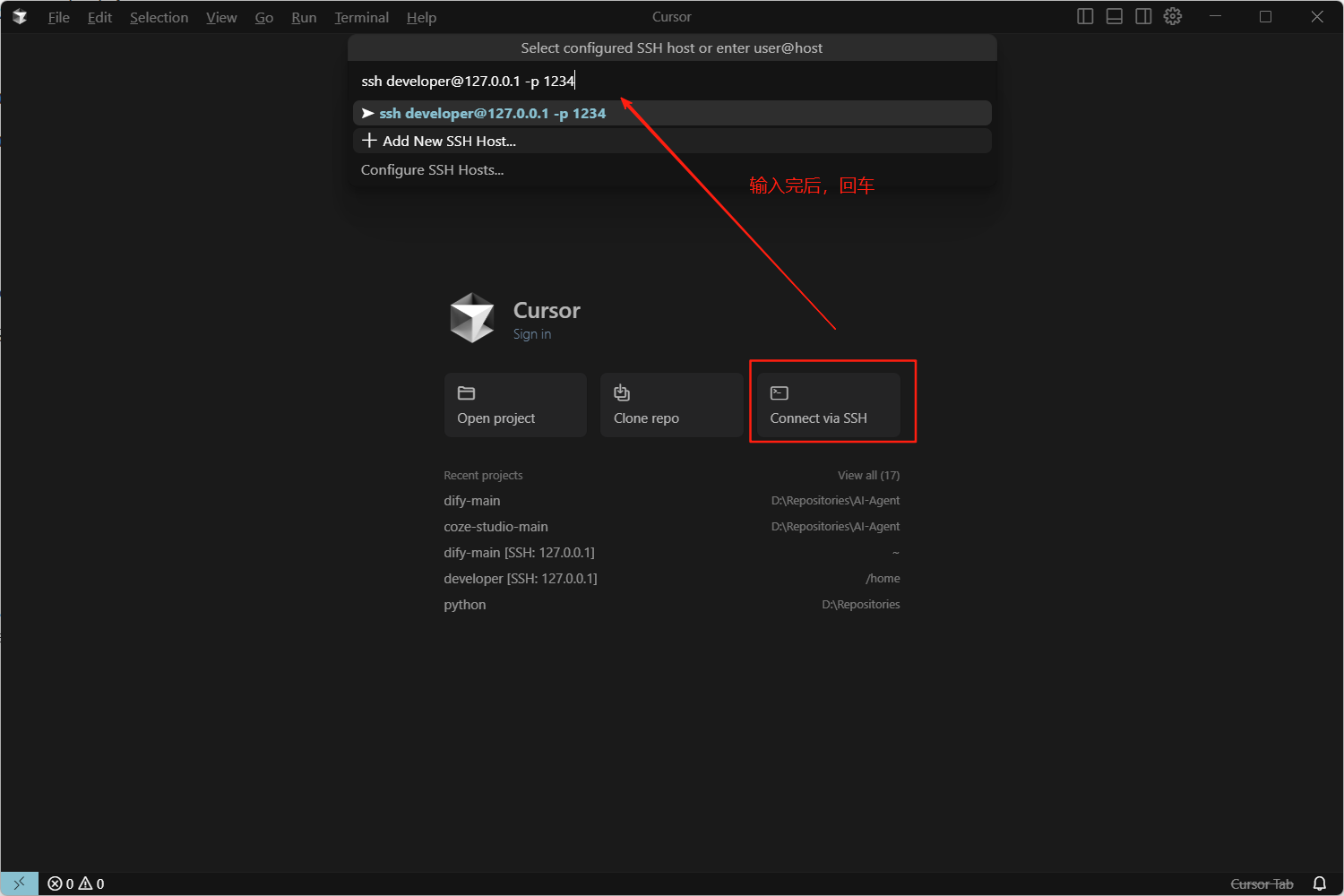
Task: Click the remote connection icon in the status bar
Action: [19, 883]
